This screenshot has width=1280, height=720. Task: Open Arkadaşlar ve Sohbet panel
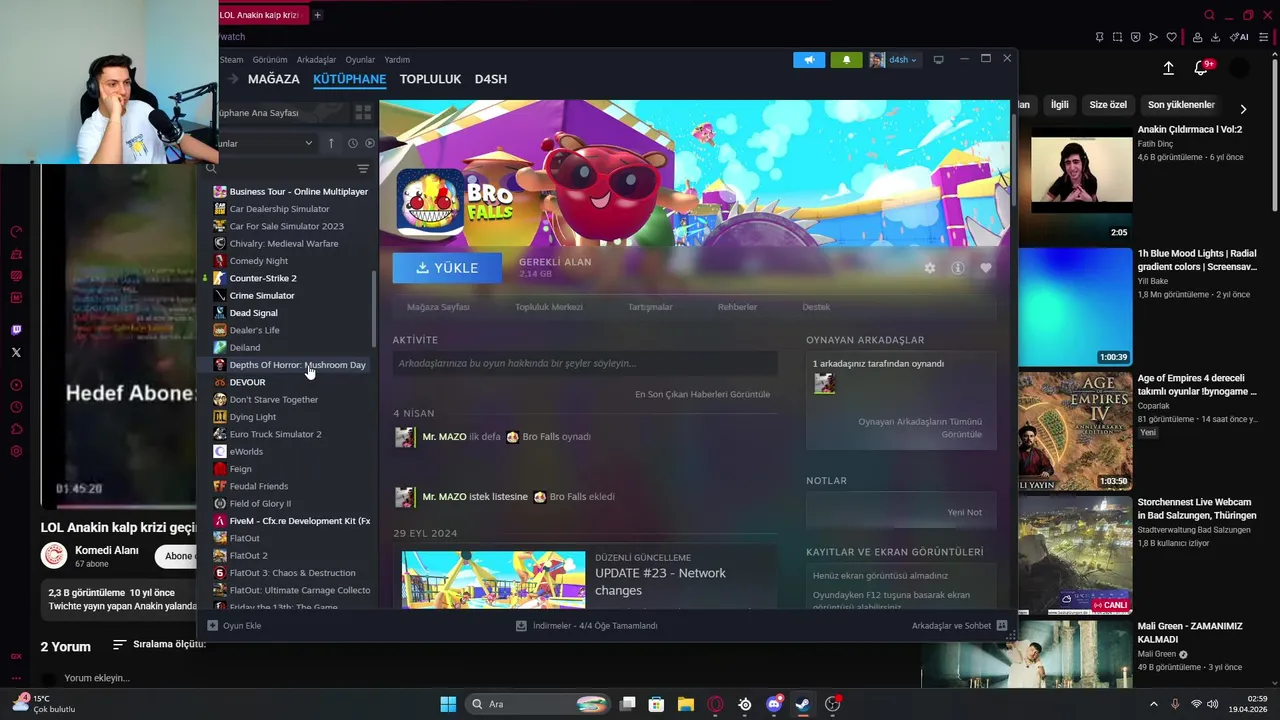click(x=959, y=626)
